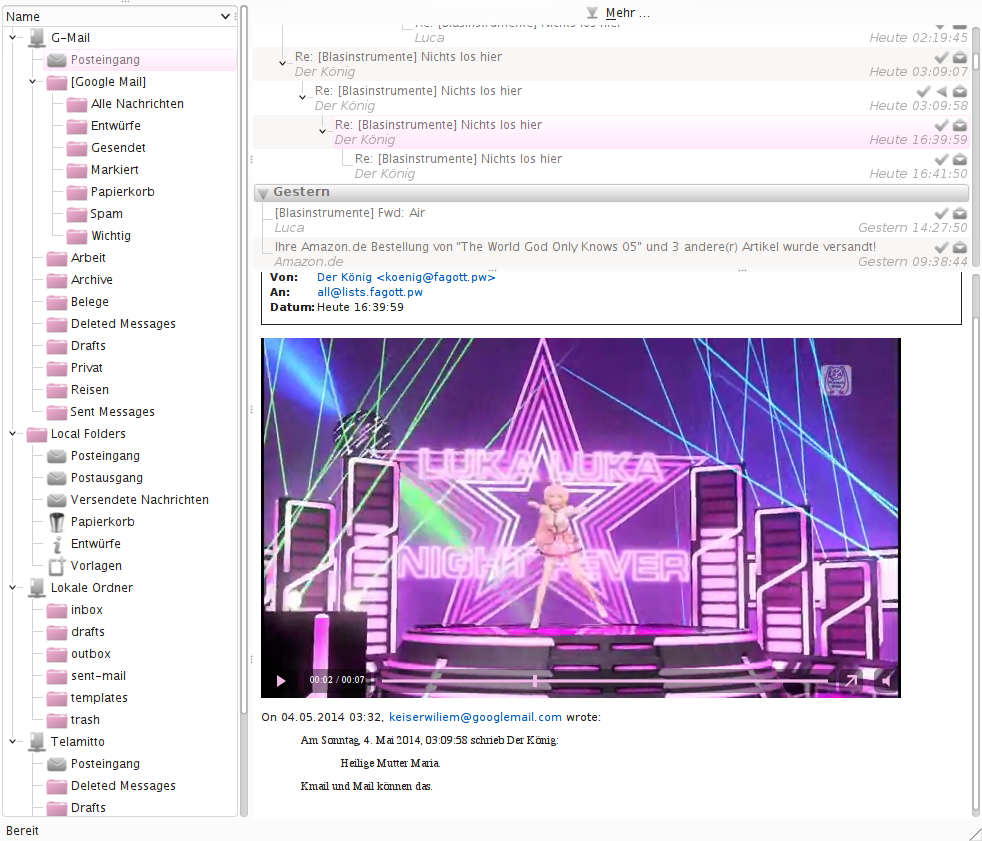This screenshot has width=982, height=841.
Task: Collapse the Gestern message group
Action: [263, 193]
